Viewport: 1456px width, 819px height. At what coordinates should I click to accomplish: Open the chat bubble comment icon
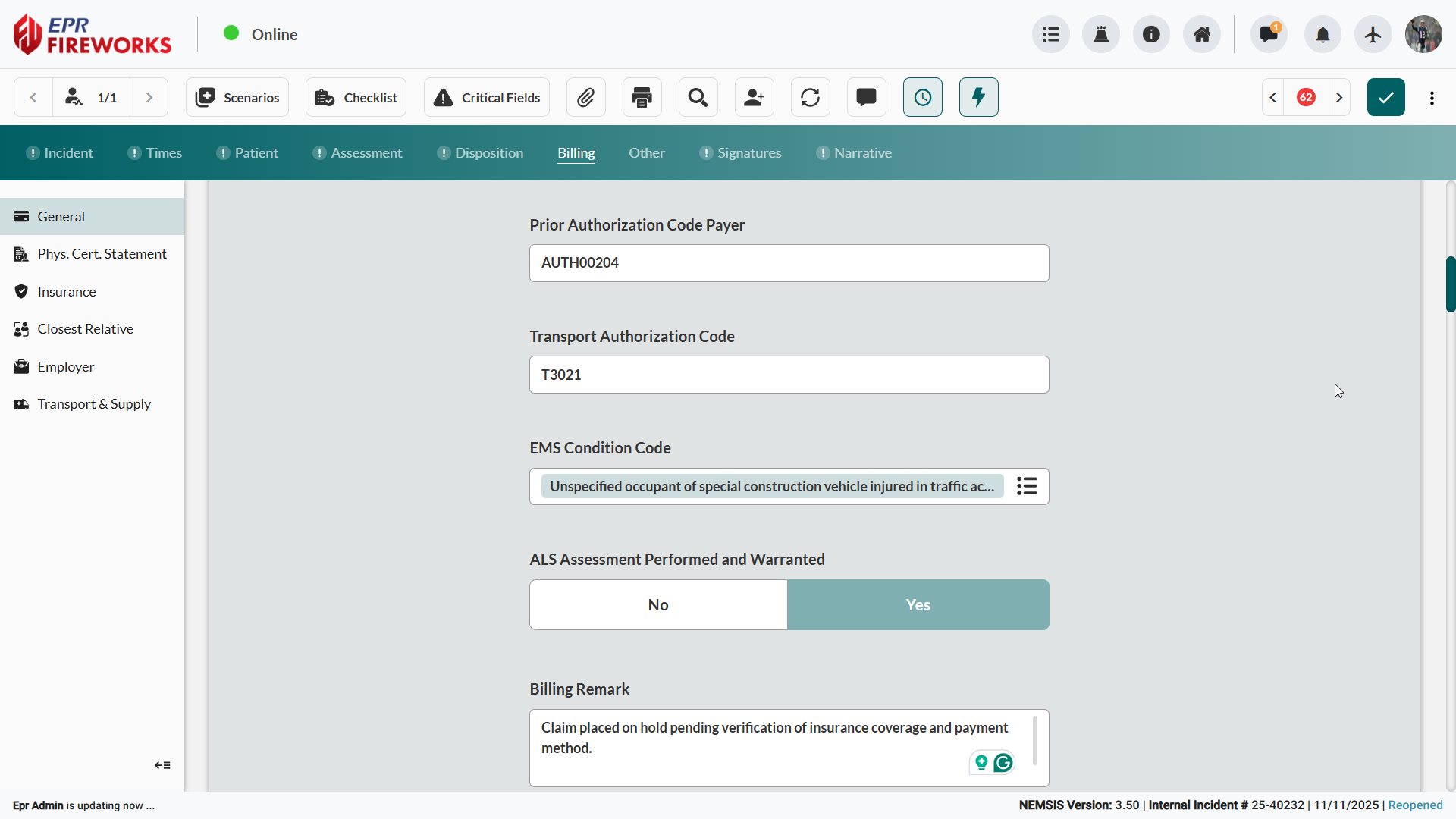pyautogui.click(x=866, y=97)
